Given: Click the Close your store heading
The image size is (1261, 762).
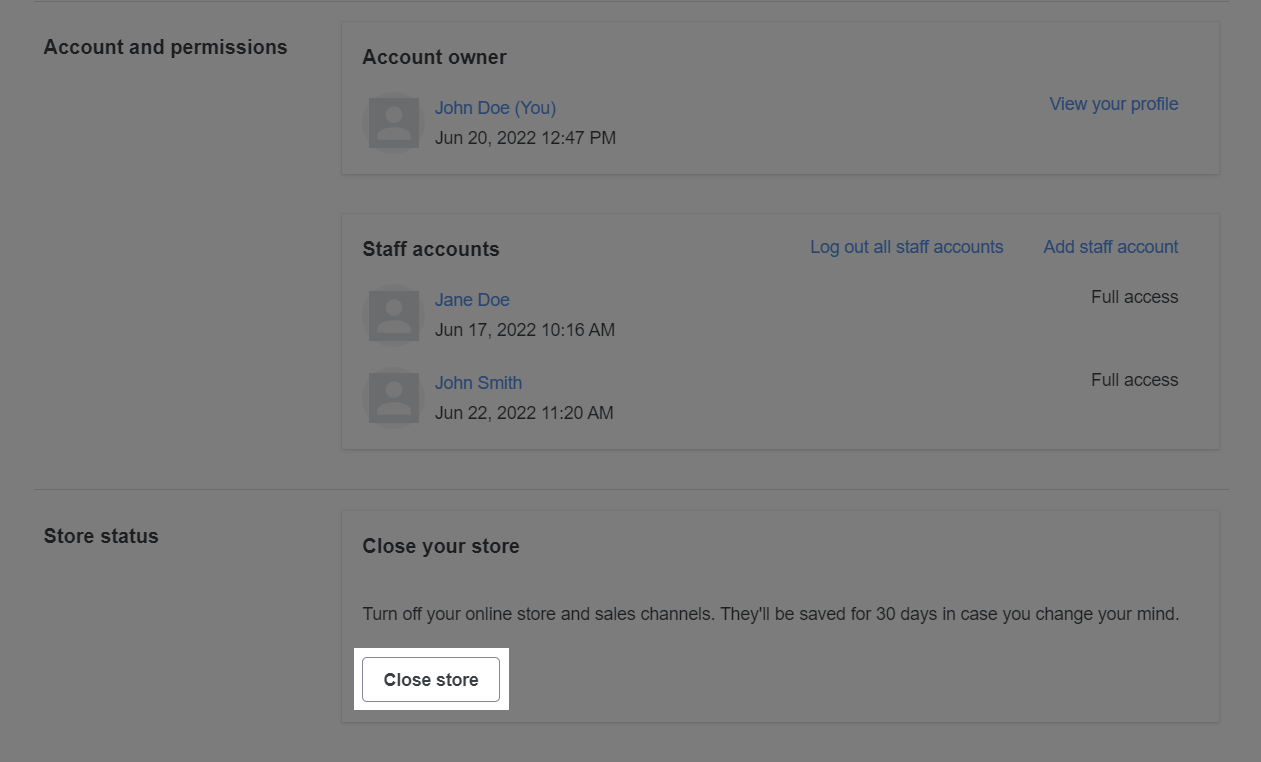Looking at the screenshot, I should (x=440, y=547).
